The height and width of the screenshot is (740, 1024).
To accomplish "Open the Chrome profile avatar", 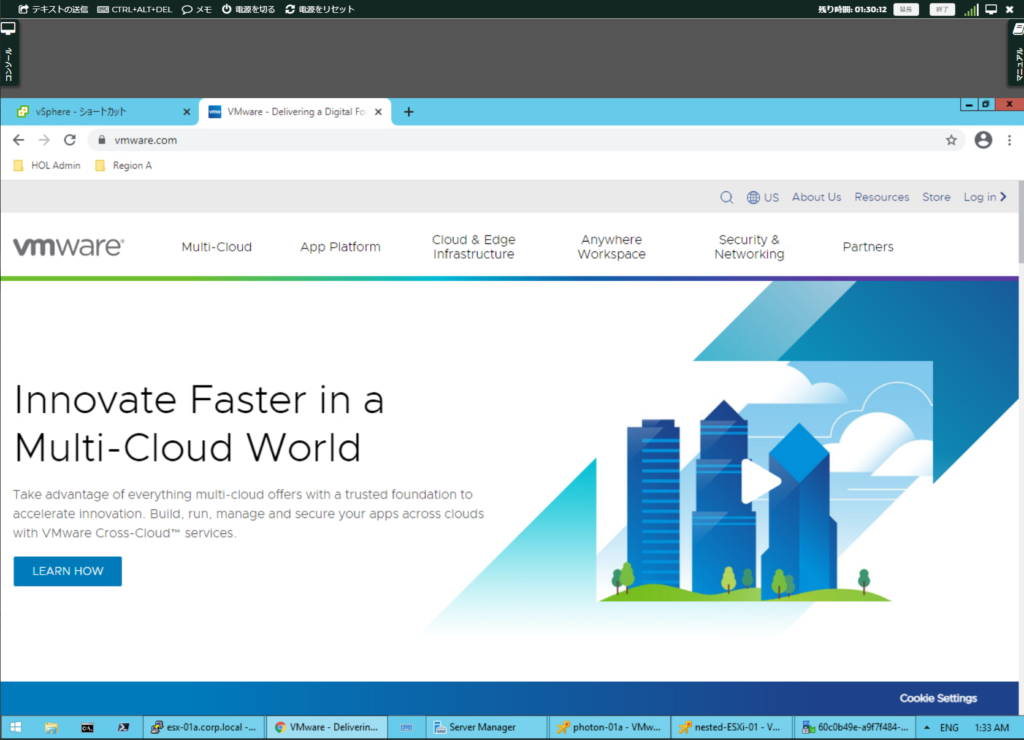I will click(982, 140).
